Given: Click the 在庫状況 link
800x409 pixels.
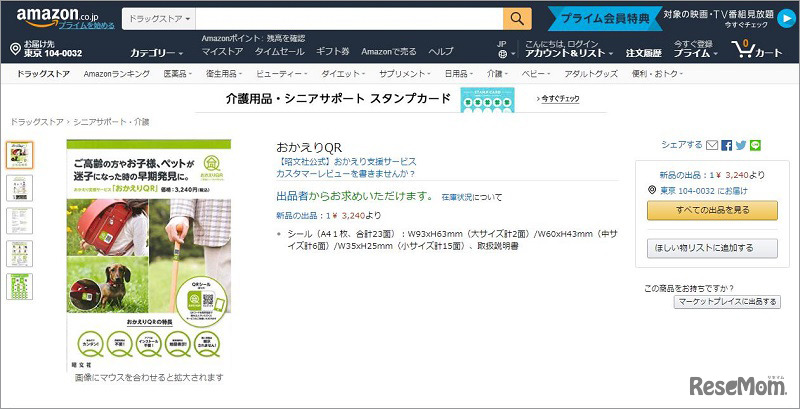Looking at the screenshot, I should [x=457, y=197].
